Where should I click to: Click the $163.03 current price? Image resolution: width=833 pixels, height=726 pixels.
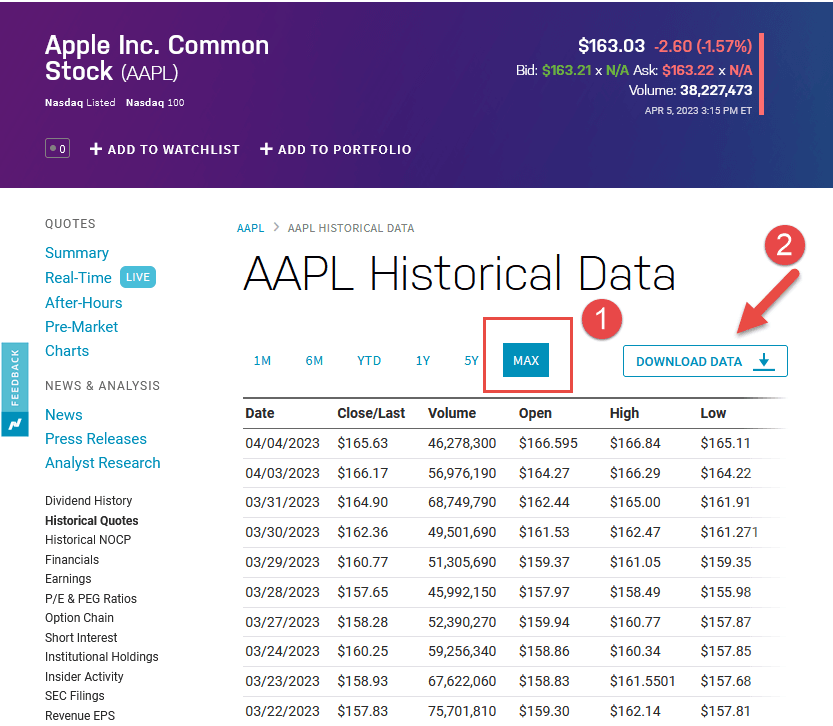(611, 46)
